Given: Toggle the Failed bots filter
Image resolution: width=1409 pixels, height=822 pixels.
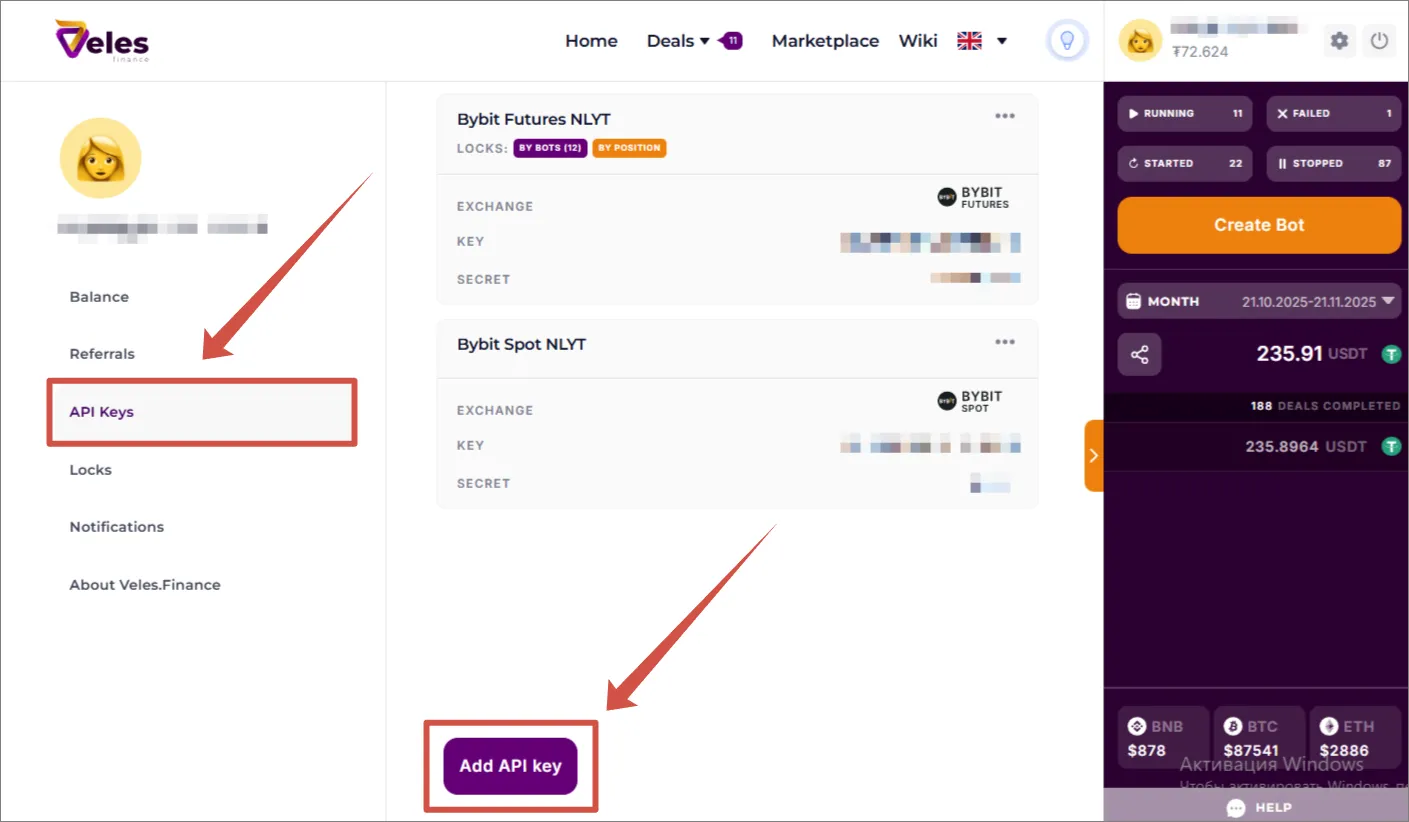Looking at the screenshot, I should tap(1334, 113).
